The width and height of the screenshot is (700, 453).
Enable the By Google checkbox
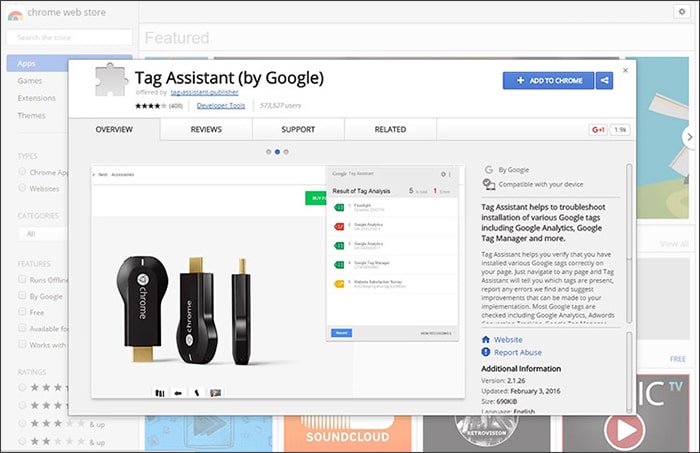click(22, 295)
